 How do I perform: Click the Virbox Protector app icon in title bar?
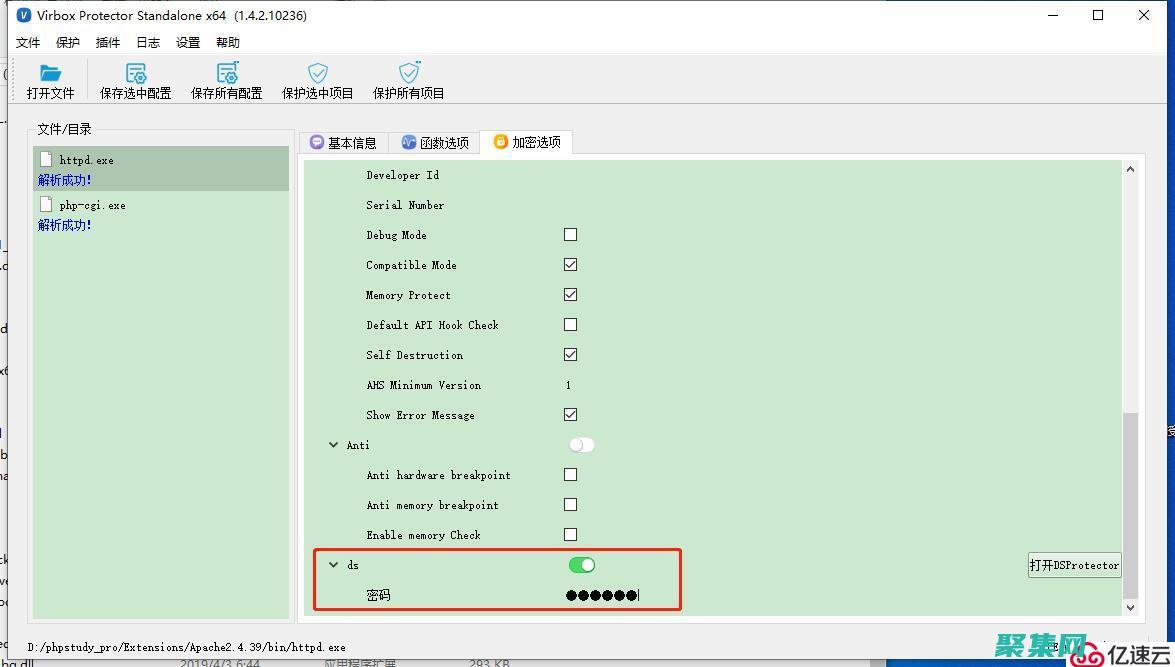tap(24, 16)
